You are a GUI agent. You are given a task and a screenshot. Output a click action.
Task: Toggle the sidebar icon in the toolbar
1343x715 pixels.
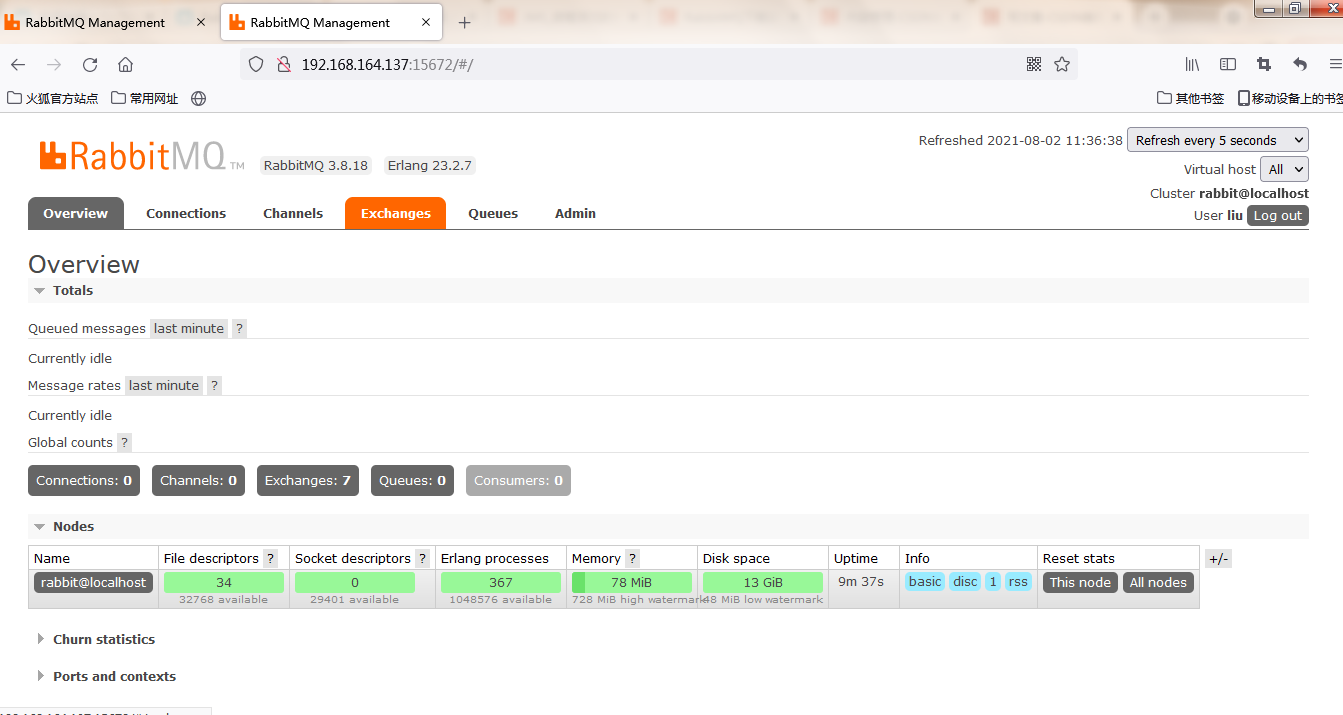tap(1228, 64)
